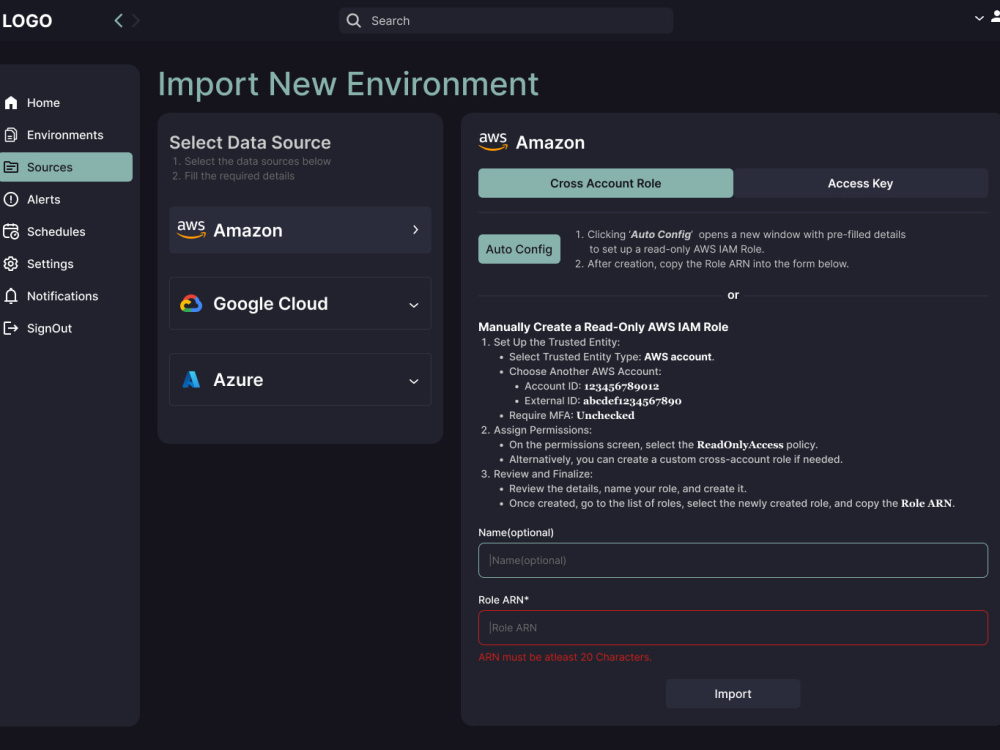This screenshot has width=1000, height=750.
Task: Click the Account ID value 123456789012
Action: tap(622, 386)
